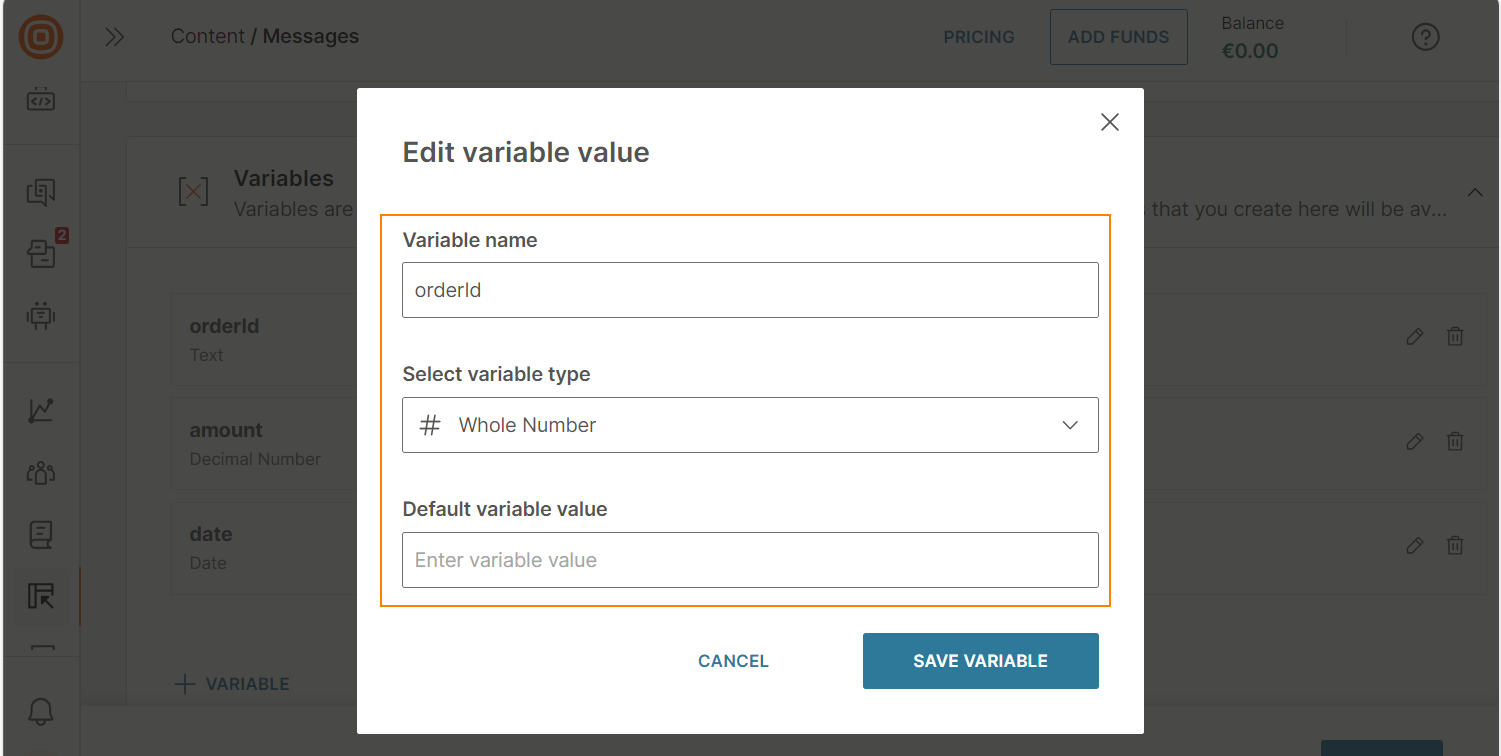Image resolution: width=1501 pixels, height=756 pixels.
Task: Collapse the Variables section chevron
Action: pyautogui.click(x=1475, y=192)
